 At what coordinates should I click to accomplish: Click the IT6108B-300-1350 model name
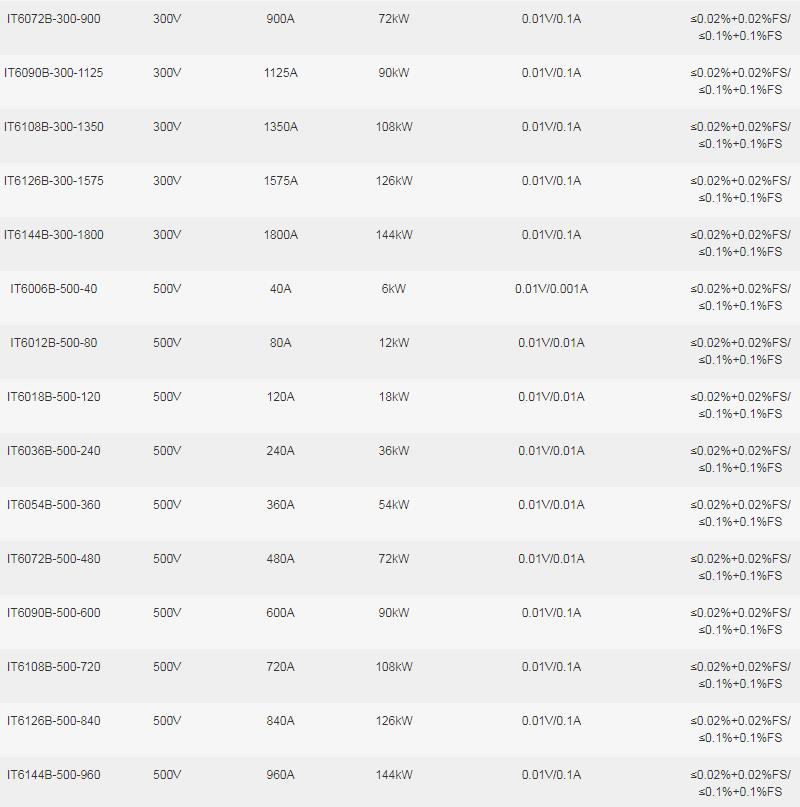(54, 127)
